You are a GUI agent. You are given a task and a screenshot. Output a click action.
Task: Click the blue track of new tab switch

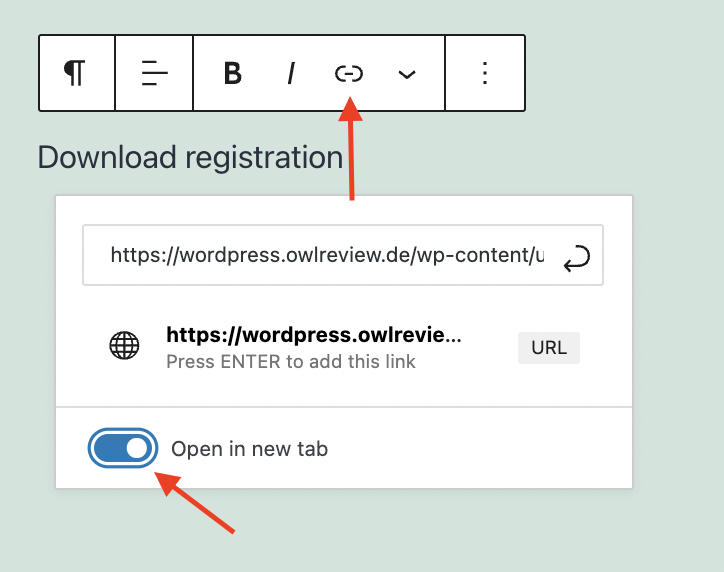(x=110, y=449)
